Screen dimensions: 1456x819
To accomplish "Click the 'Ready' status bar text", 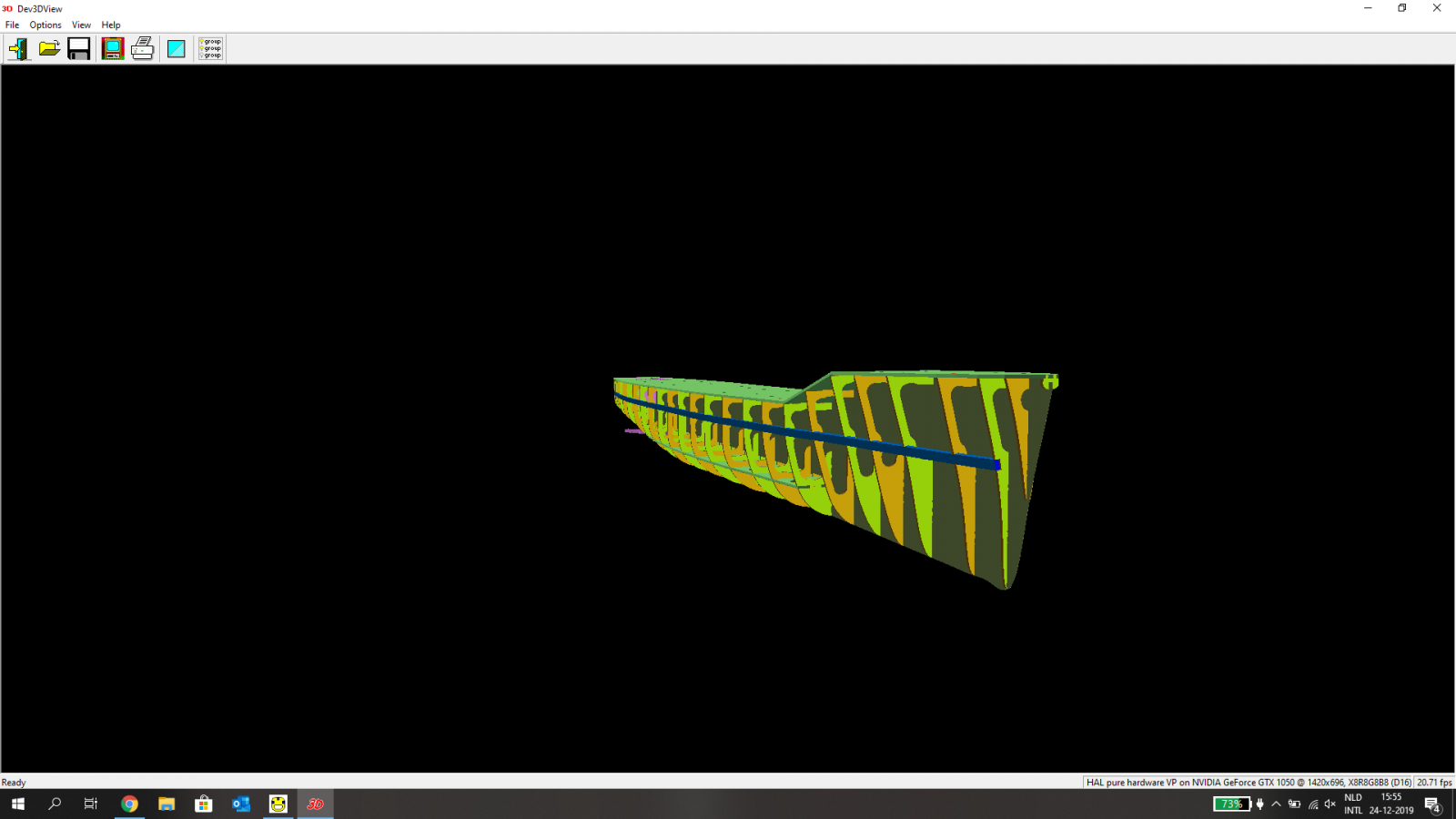I will [14, 783].
